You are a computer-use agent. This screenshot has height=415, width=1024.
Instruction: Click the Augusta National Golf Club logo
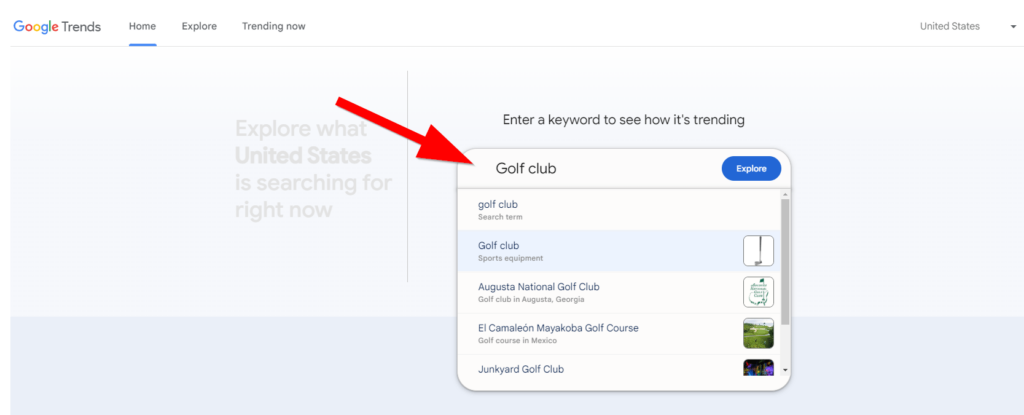758,292
